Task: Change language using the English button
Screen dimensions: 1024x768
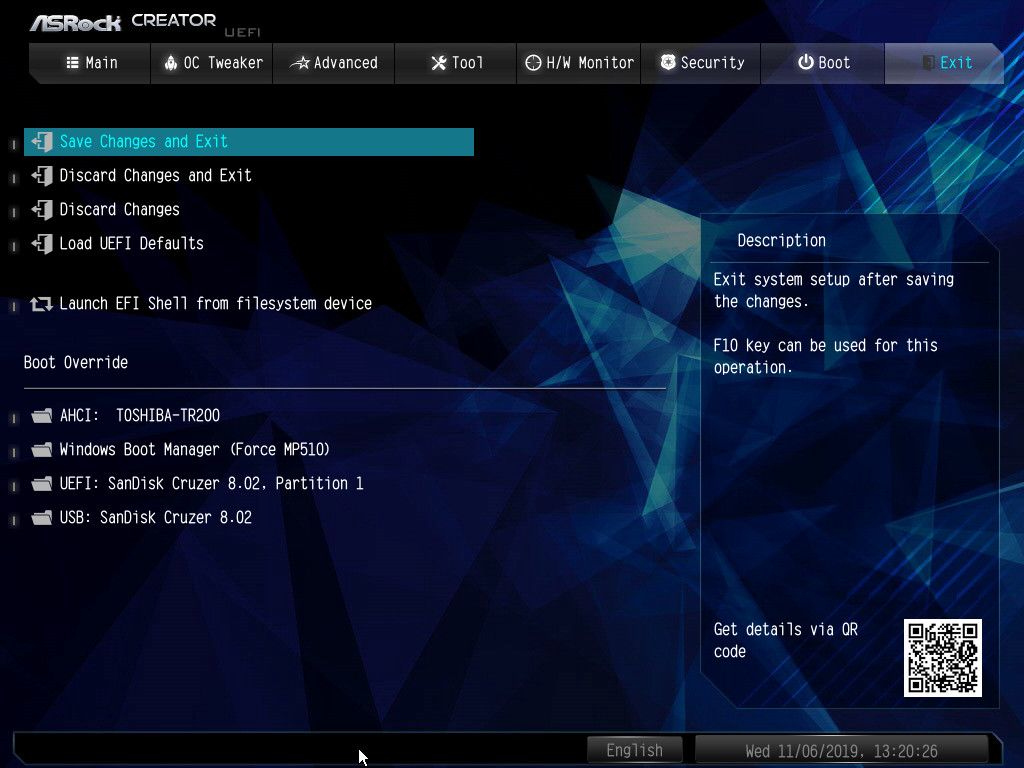Action: [x=634, y=750]
